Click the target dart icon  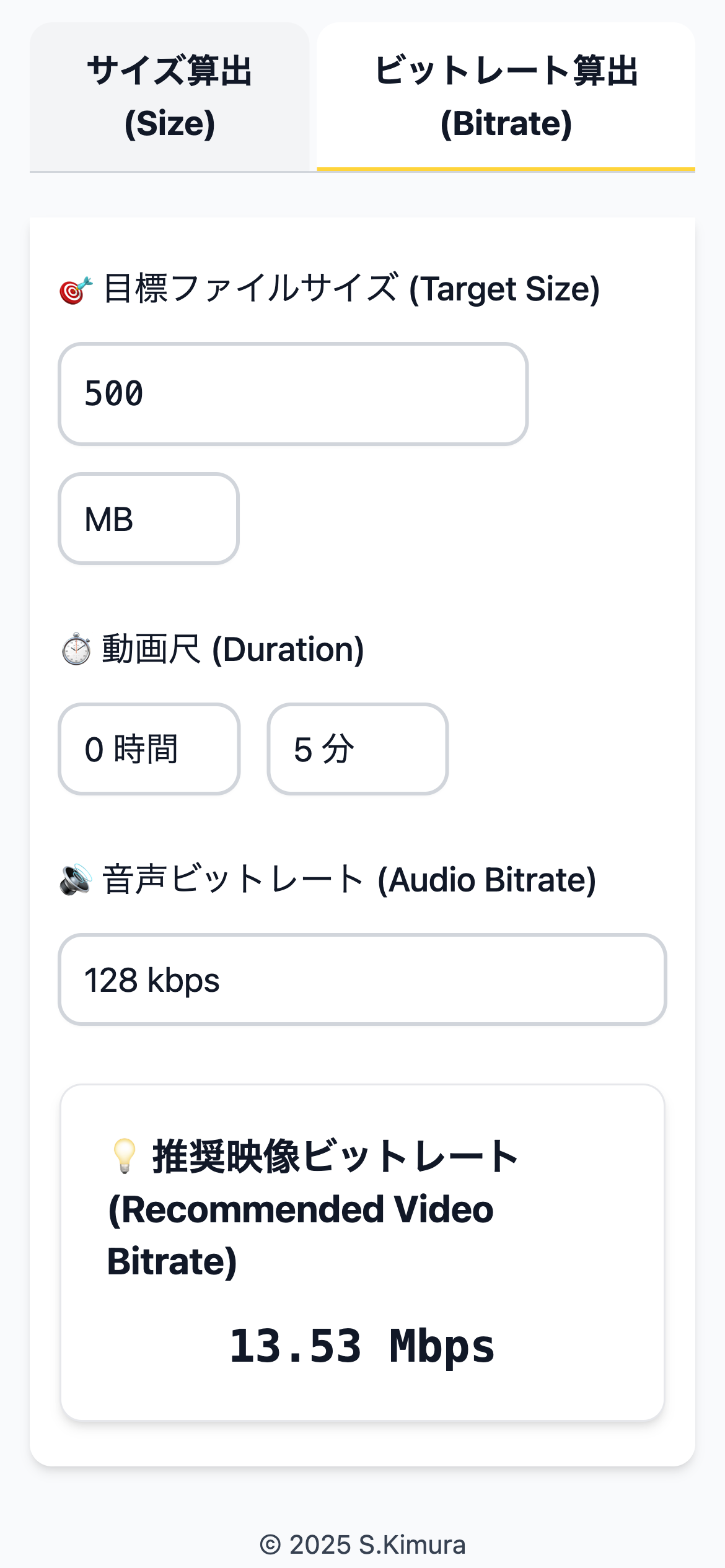[x=76, y=290]
